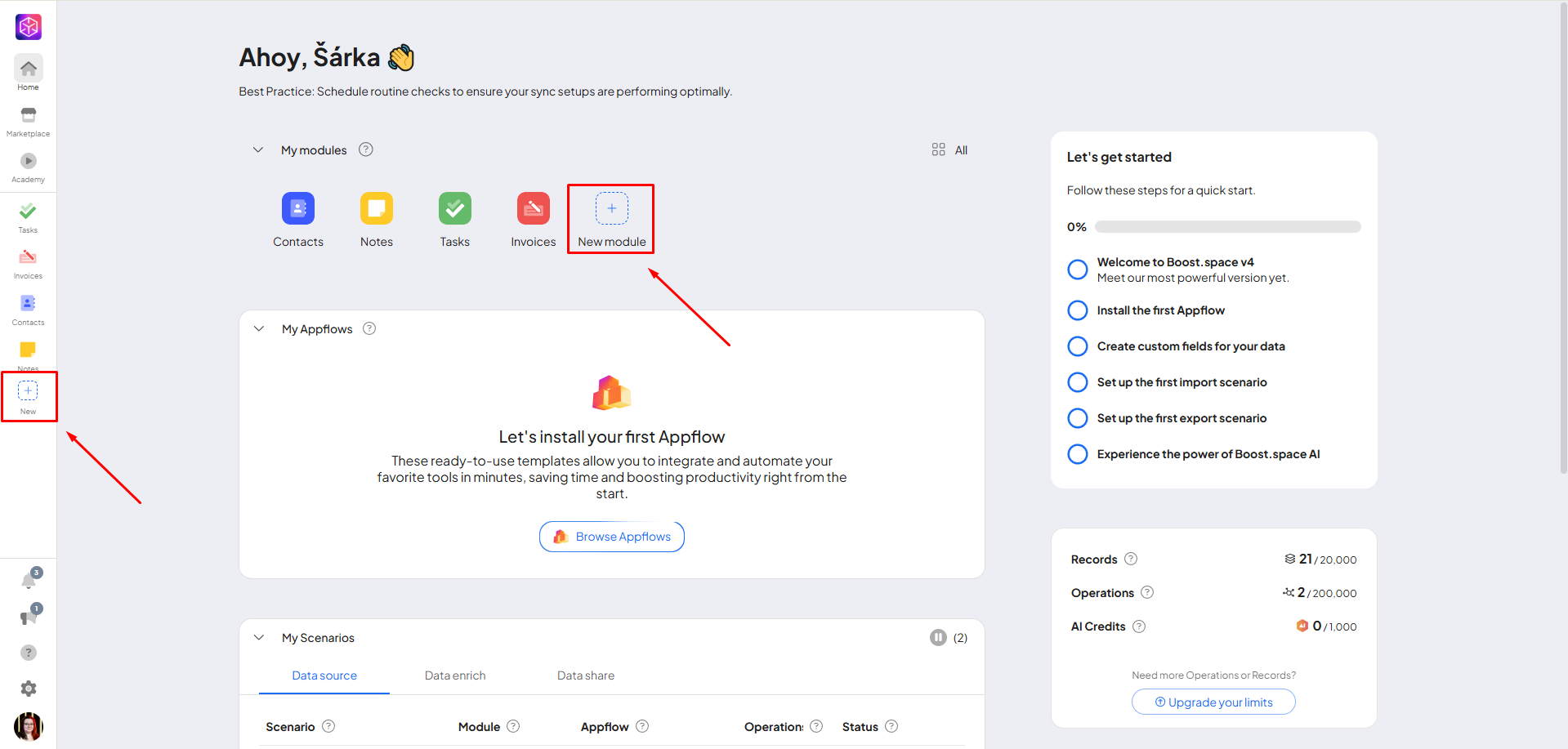
Task: Collapse the My Appflows section
Action: pos(259,328)
